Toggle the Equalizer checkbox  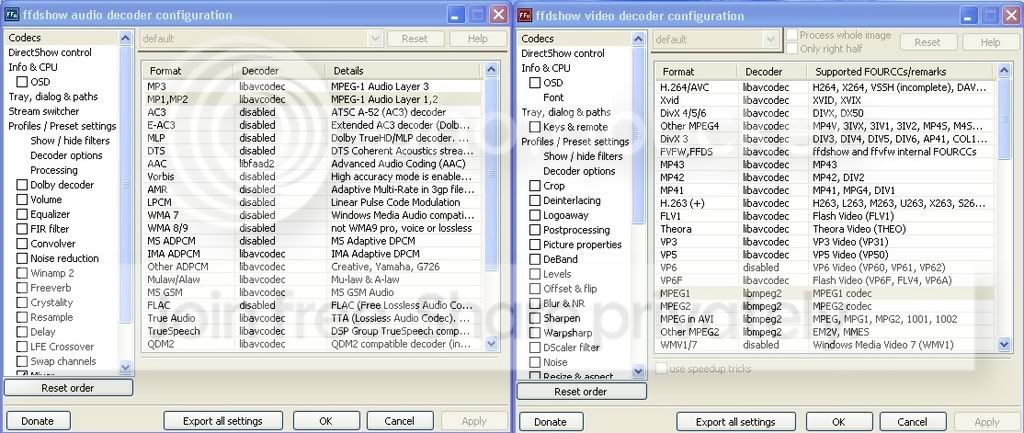coord(22,215)
